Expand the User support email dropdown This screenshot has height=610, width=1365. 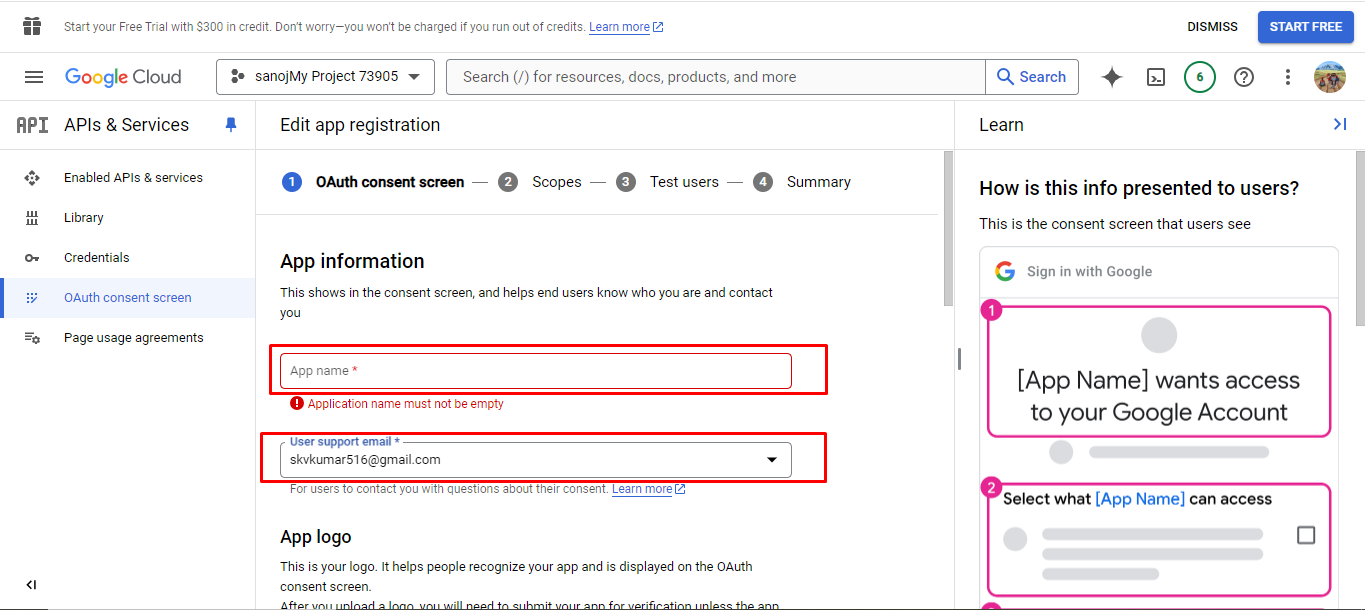tap(771, 460)
